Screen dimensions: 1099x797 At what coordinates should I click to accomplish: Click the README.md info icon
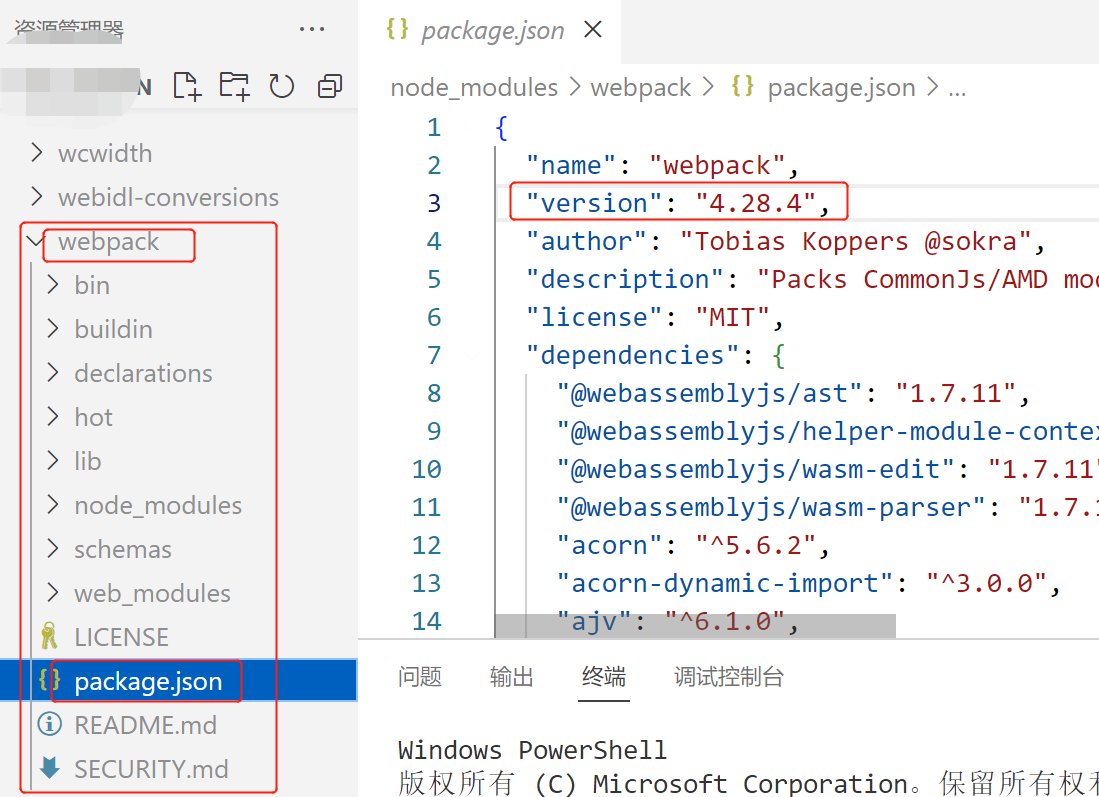[x=49, y=724]
